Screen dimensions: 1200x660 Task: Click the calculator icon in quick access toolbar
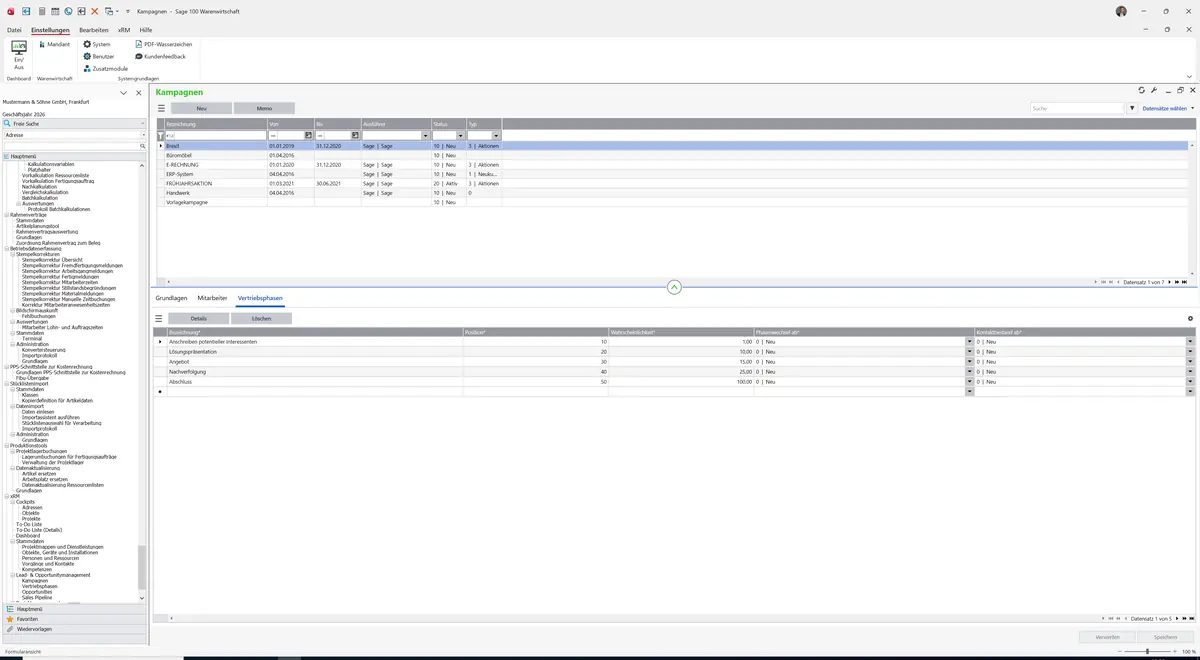point(41,10)
